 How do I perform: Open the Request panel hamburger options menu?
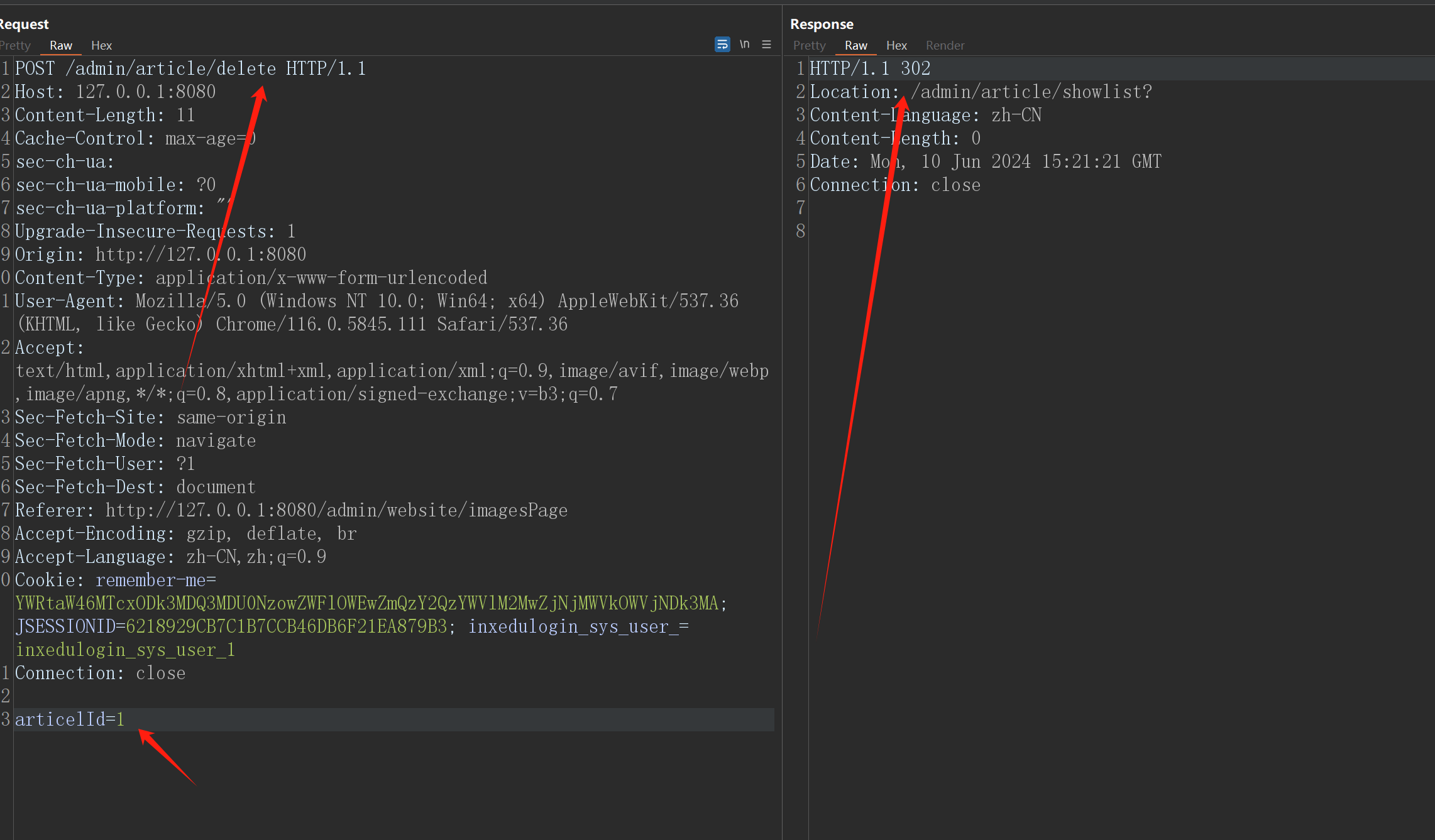(x=766, y=45)
